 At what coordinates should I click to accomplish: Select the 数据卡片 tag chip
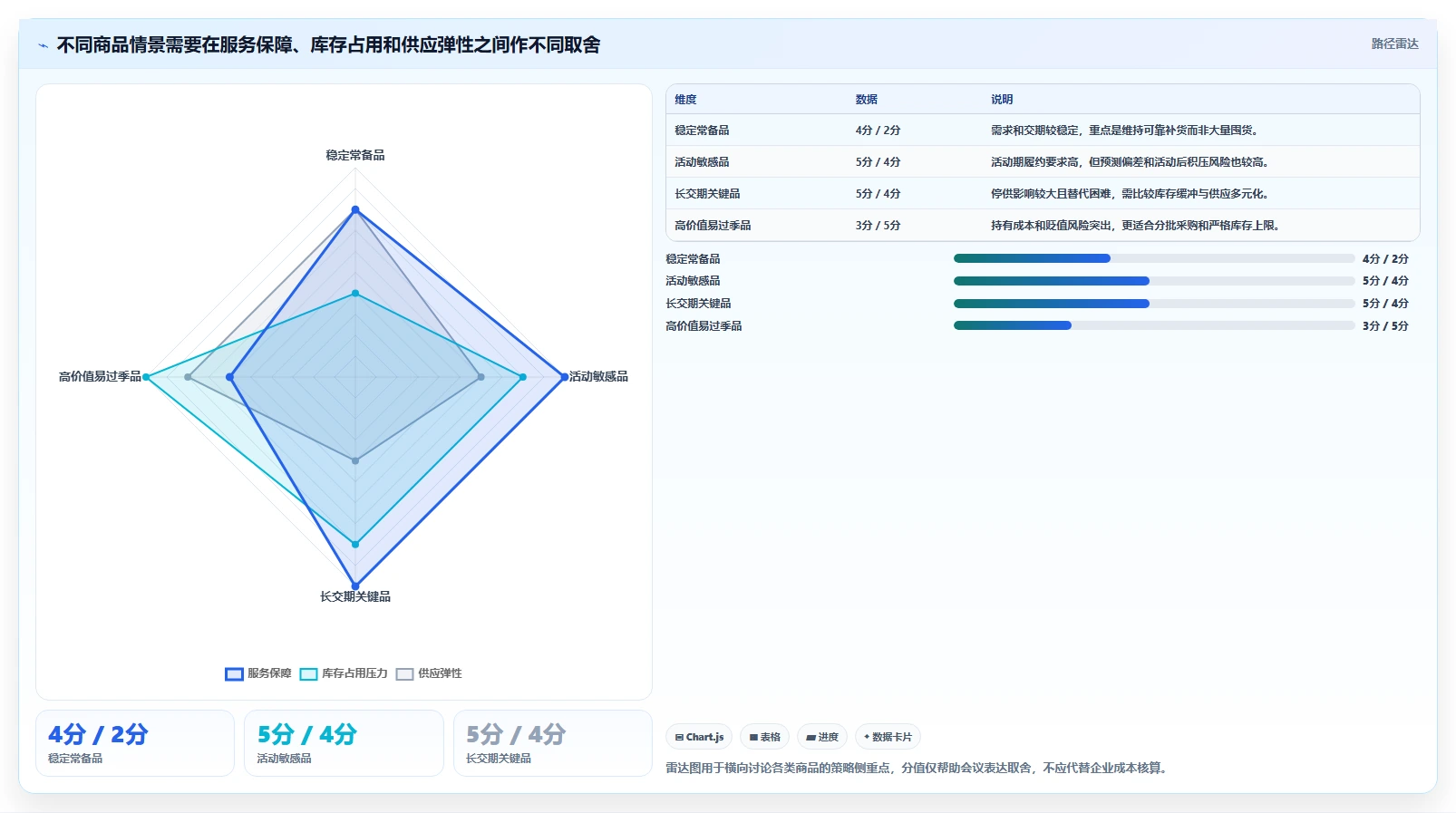coord(888,737)
